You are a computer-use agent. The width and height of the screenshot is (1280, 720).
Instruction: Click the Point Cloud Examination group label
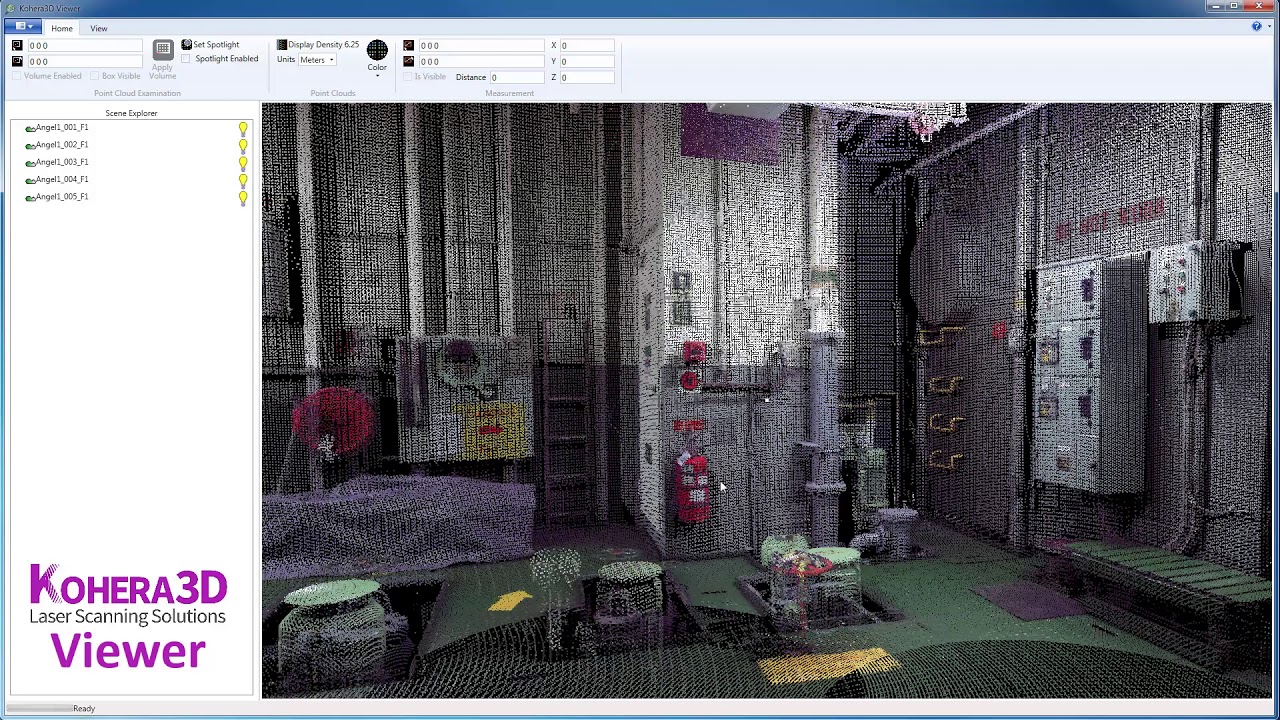[137, 93]
